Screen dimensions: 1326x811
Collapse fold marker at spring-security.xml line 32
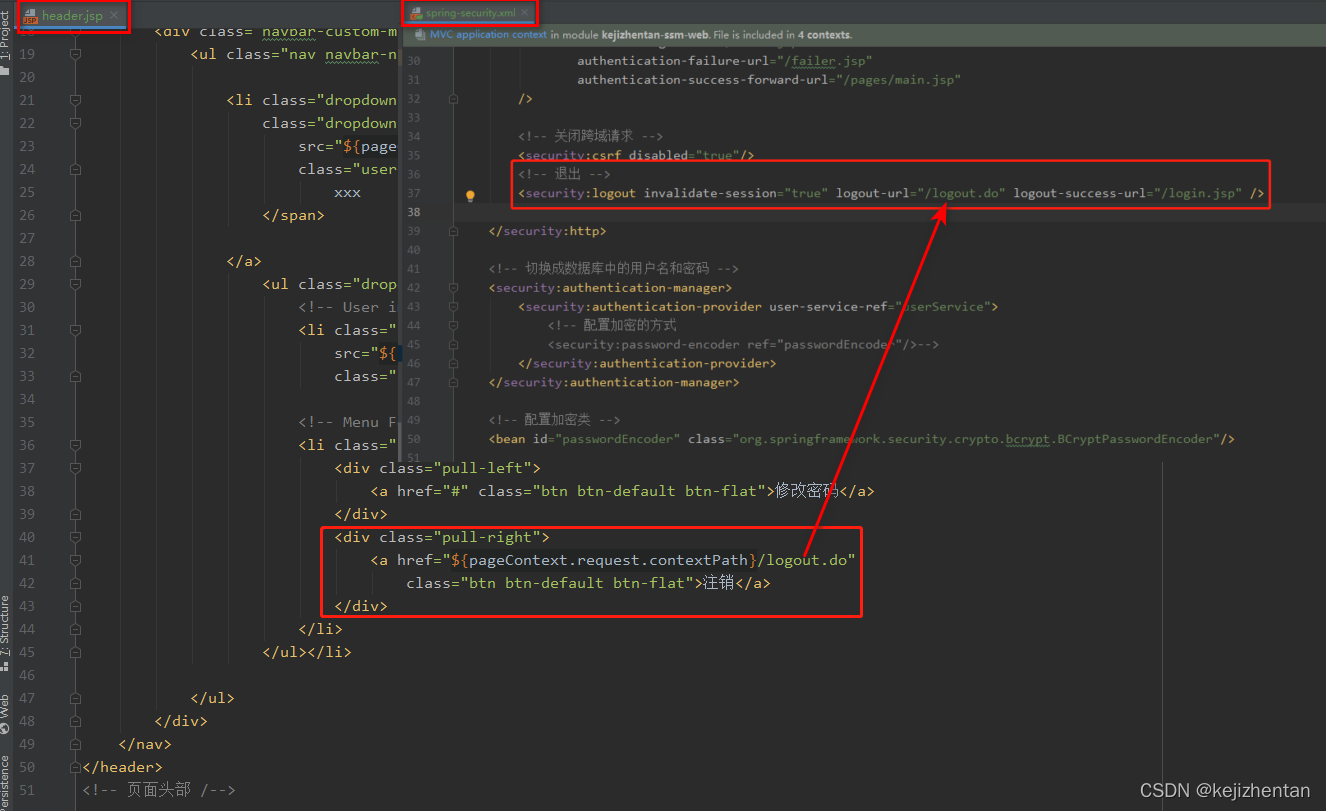(454, 99)
